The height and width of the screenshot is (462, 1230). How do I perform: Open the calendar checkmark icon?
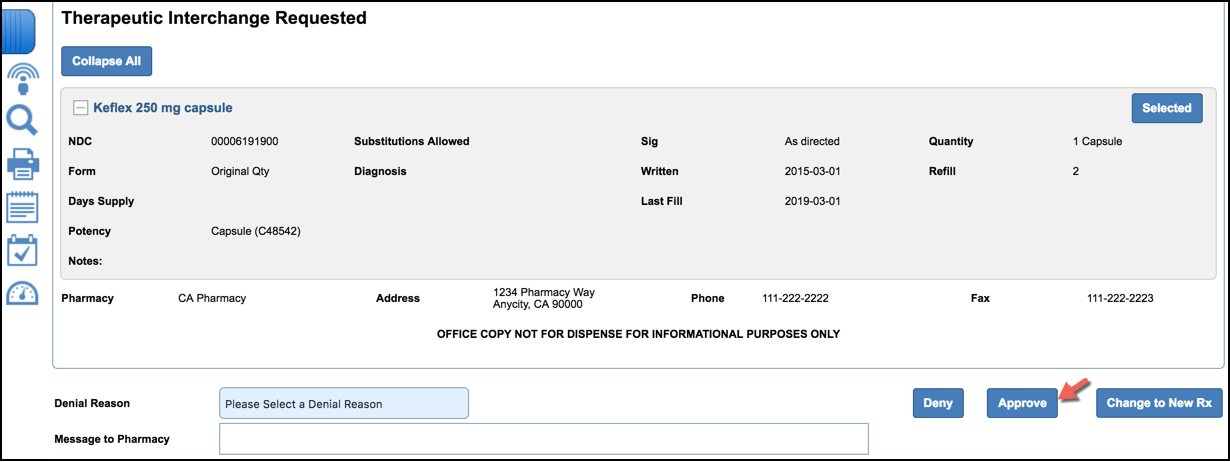point(22,250)
